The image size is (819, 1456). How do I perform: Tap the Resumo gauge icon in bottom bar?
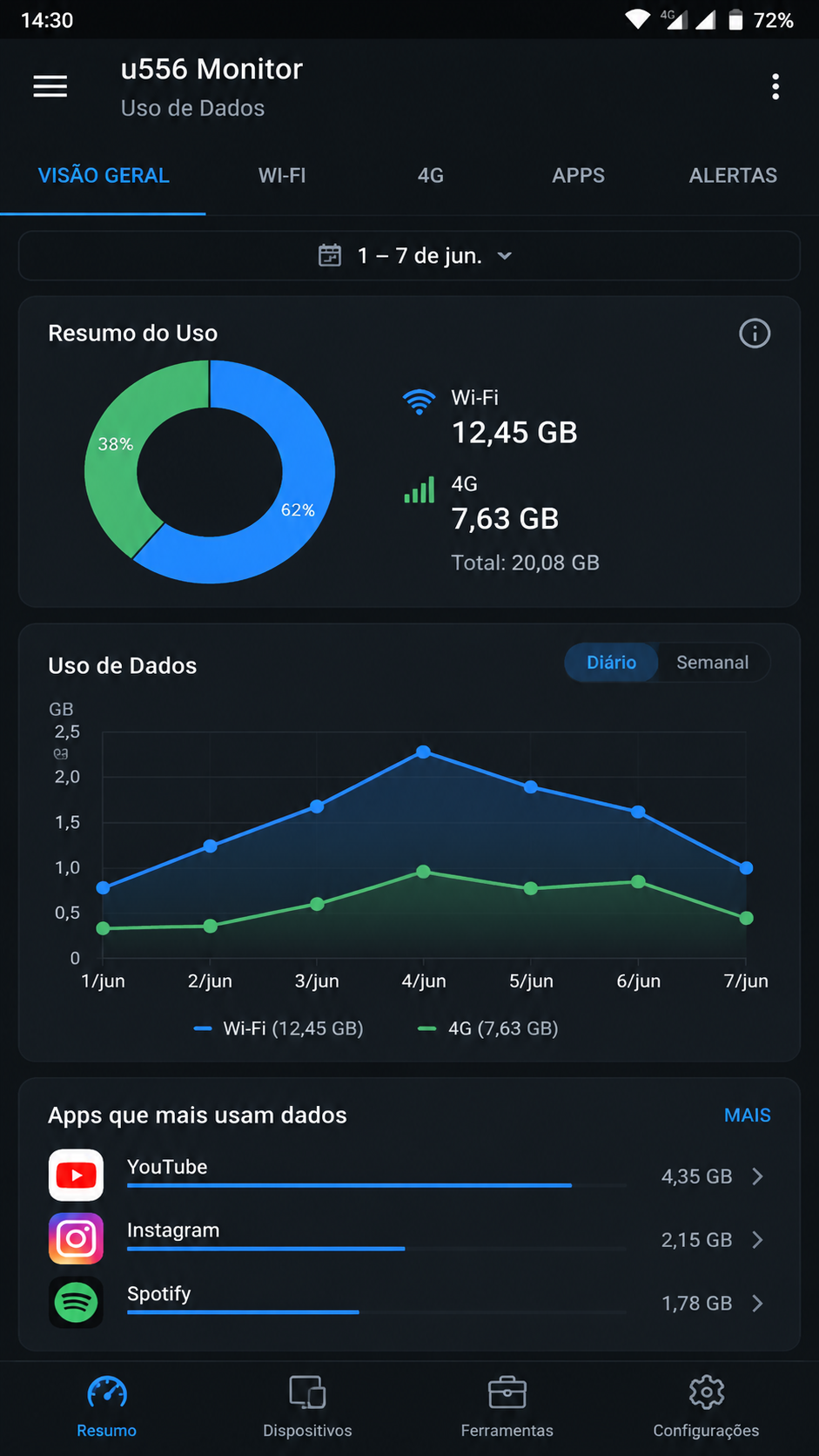(107, 1392)
